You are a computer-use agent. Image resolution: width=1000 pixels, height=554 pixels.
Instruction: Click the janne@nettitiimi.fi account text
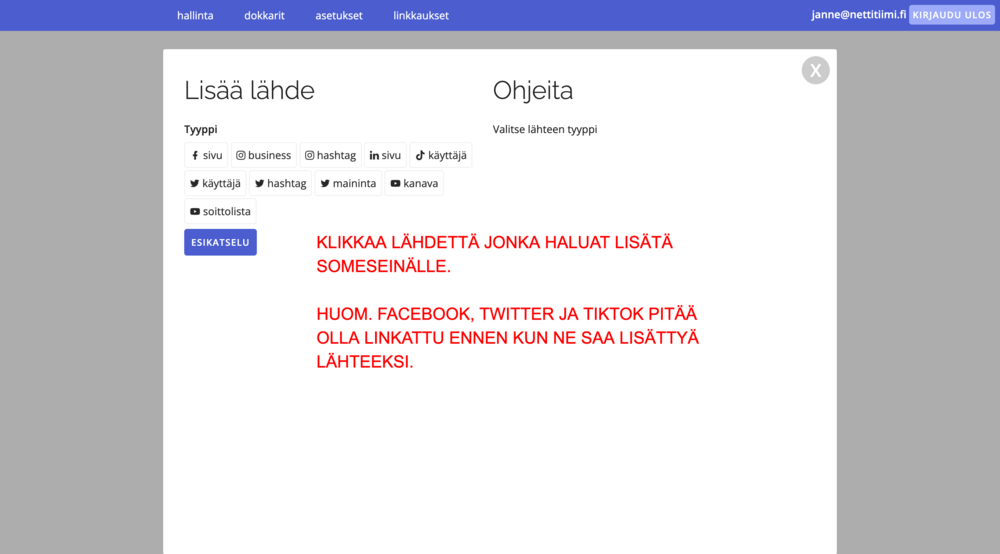[x=858, y=15]
